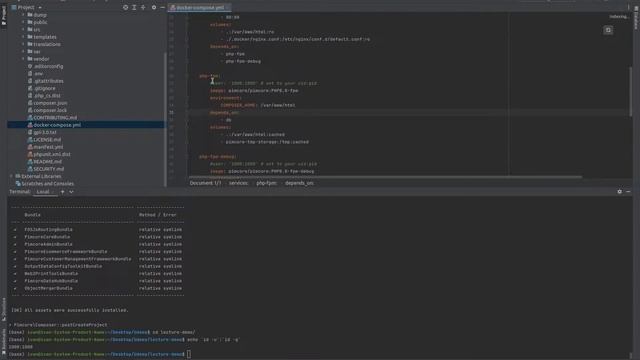
Task: Switch to the docker-compose.yml editor tab
Action: coord(199,7)
